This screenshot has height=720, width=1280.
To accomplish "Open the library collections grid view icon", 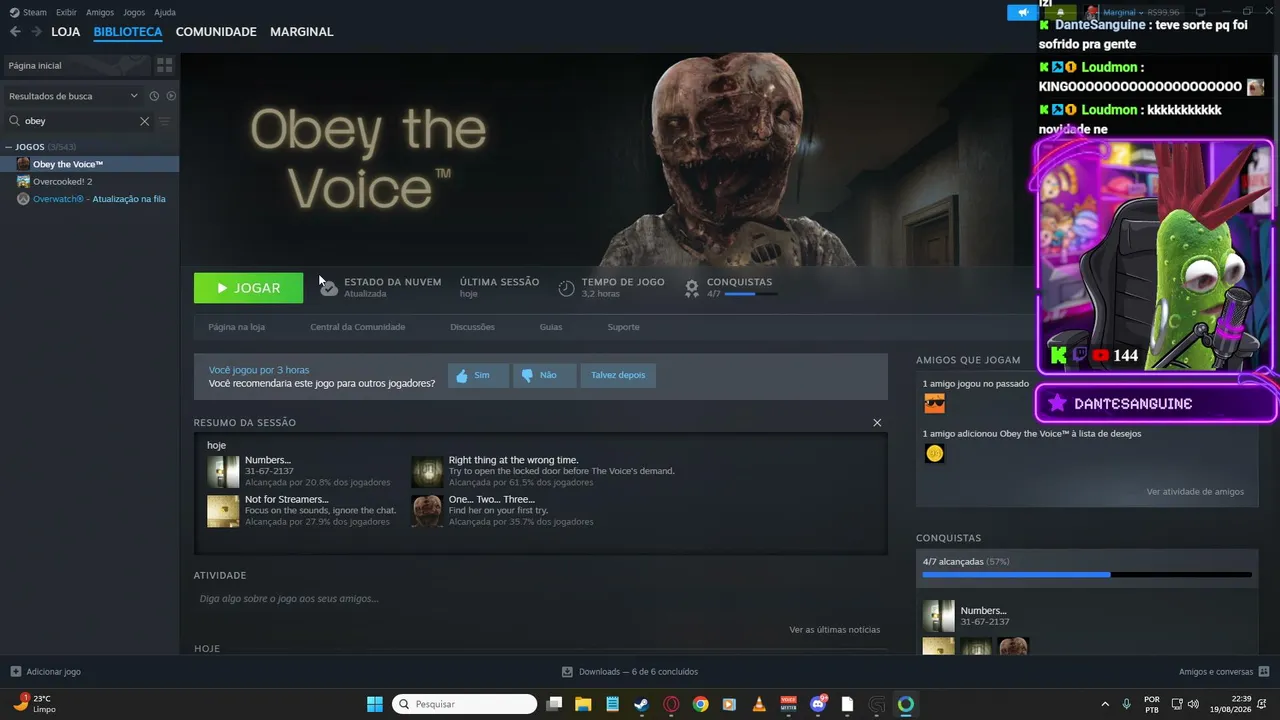I will click(165, 65).
